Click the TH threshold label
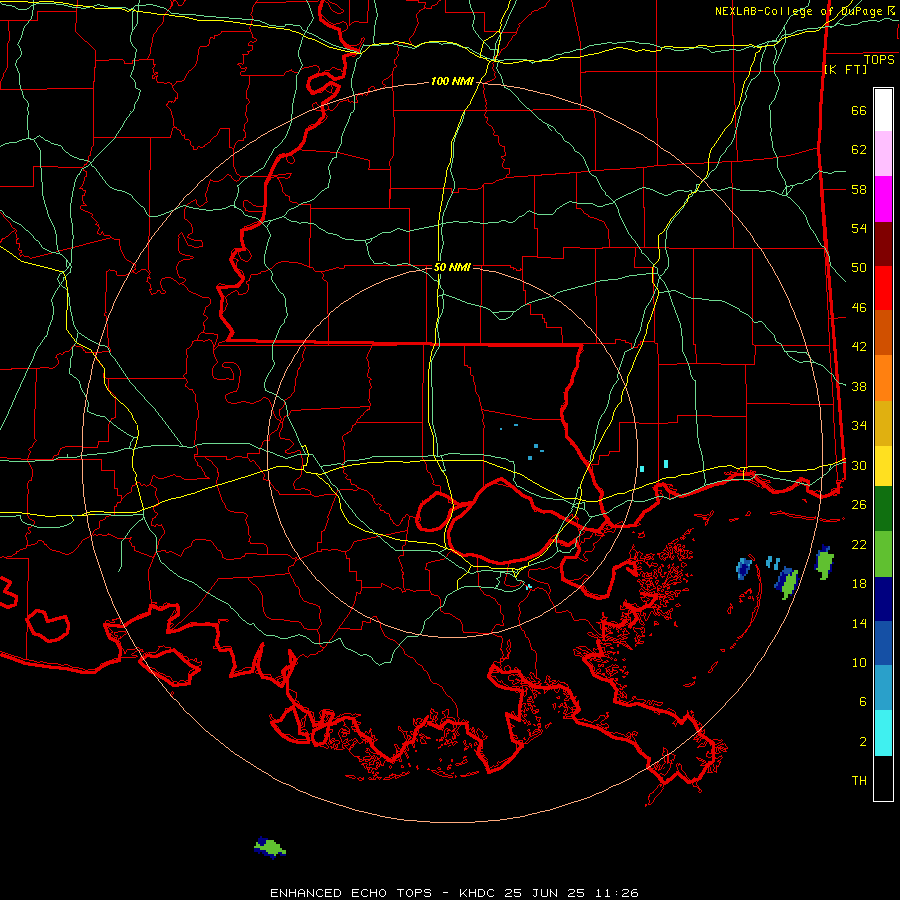 pos(859,780)
